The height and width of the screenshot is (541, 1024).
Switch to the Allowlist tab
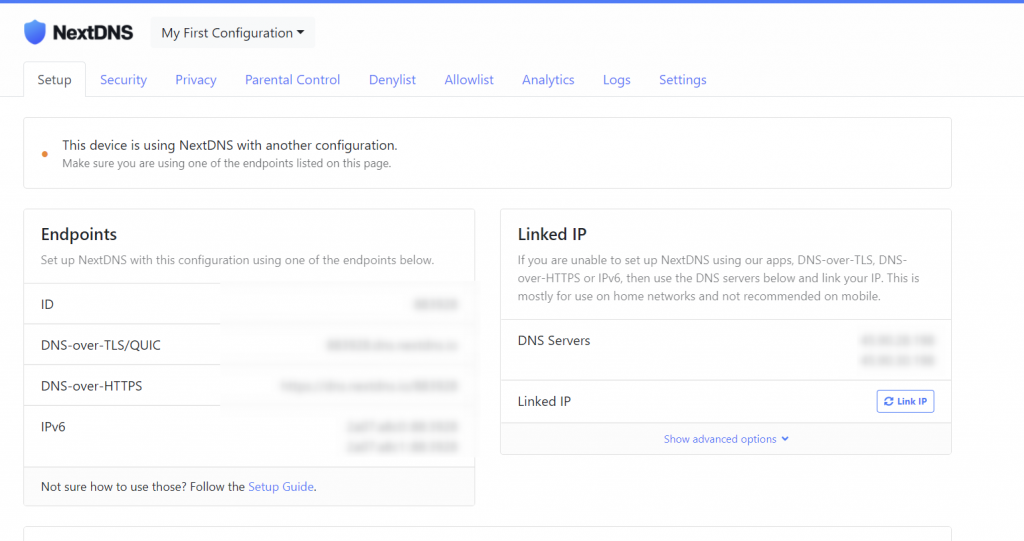coord(469,80)
